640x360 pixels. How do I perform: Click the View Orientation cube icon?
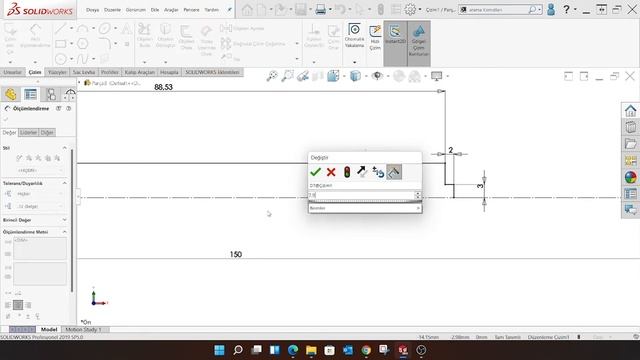point(333,76)
